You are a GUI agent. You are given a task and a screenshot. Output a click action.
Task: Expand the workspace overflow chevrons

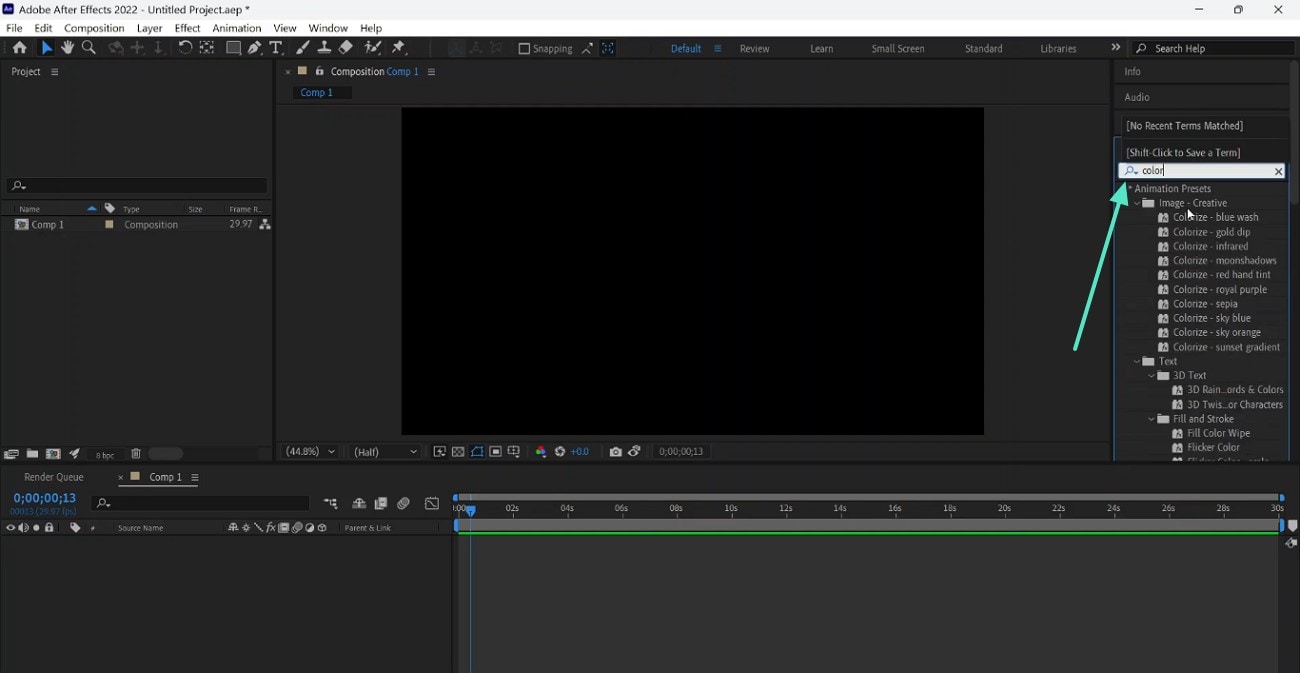(x=1116, y=48)
